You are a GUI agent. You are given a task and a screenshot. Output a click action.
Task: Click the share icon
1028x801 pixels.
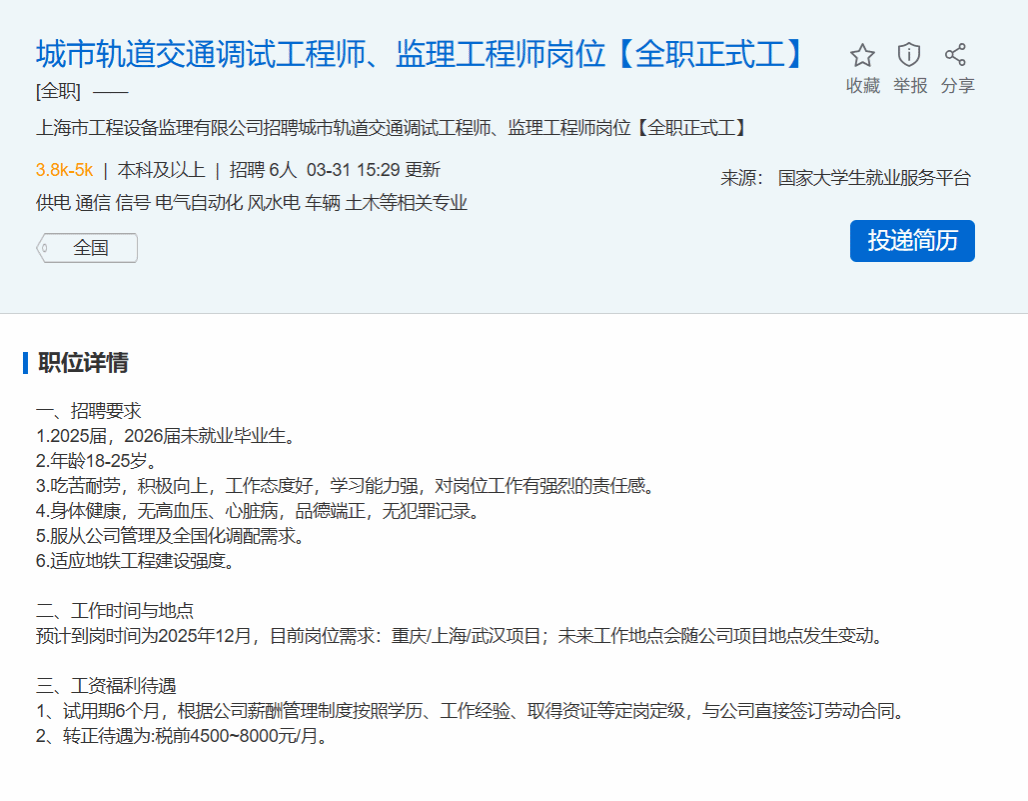pyautogui.click(x=956, y=55)
